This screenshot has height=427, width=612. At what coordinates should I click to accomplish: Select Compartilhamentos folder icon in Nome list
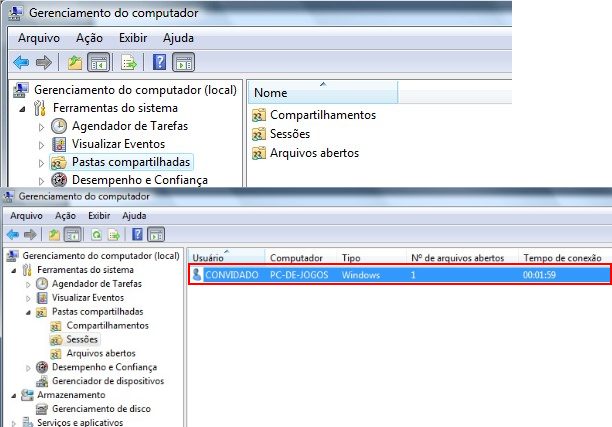coord(259,115)
